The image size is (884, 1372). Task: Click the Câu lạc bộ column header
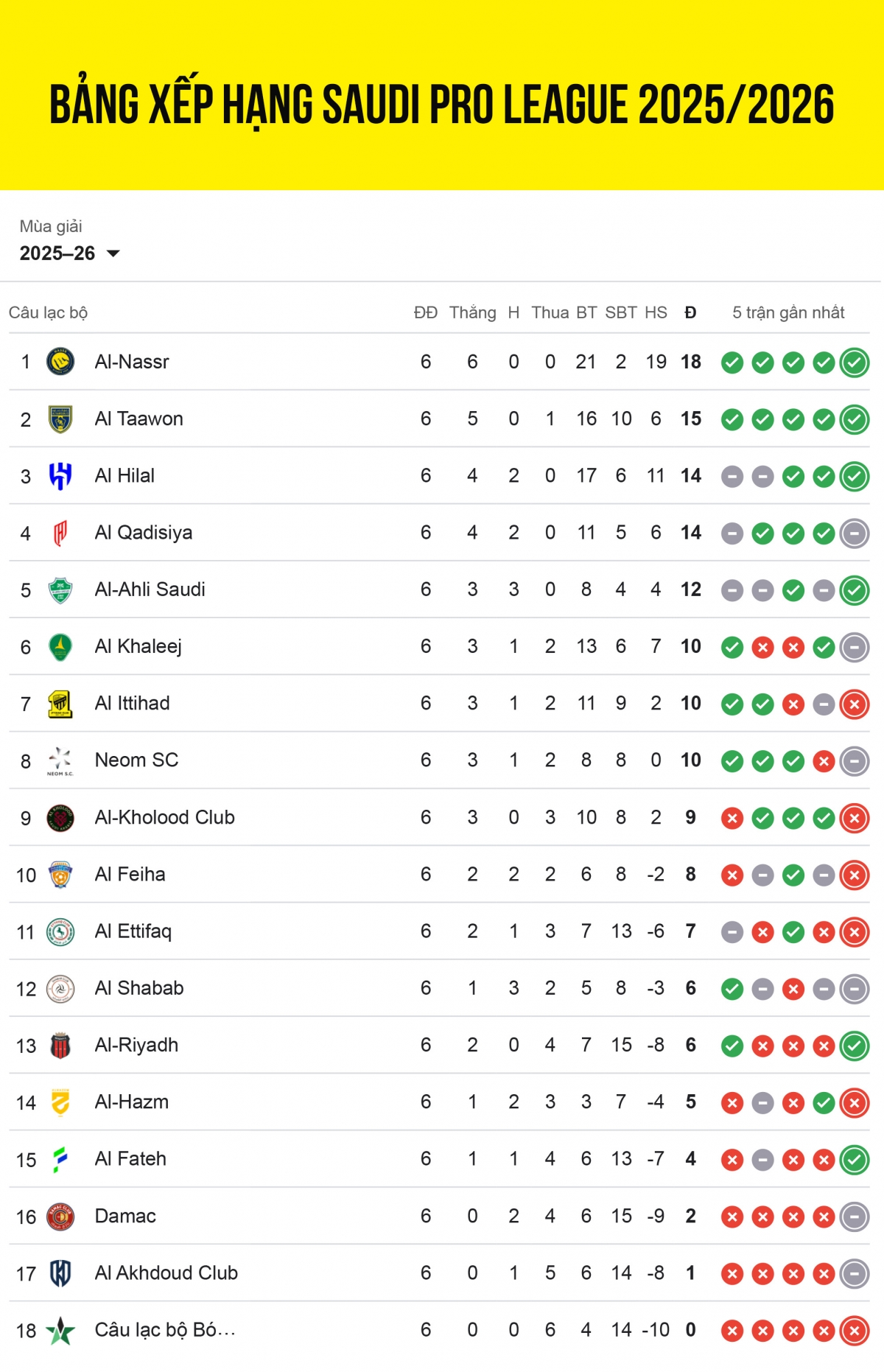point(49,312)
